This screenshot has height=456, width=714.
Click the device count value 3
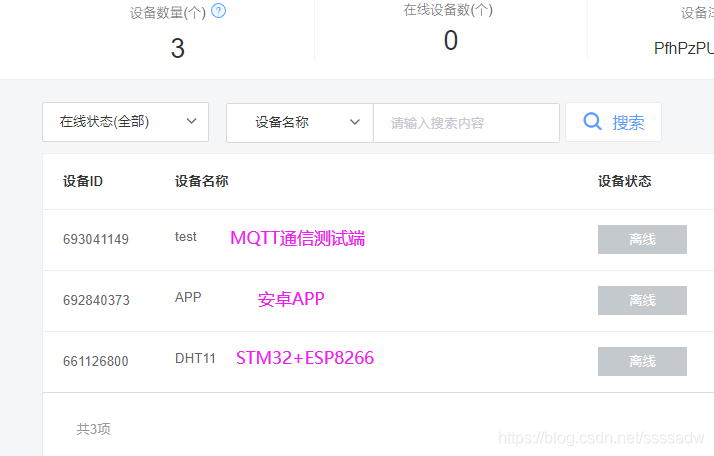pos(178,48)
